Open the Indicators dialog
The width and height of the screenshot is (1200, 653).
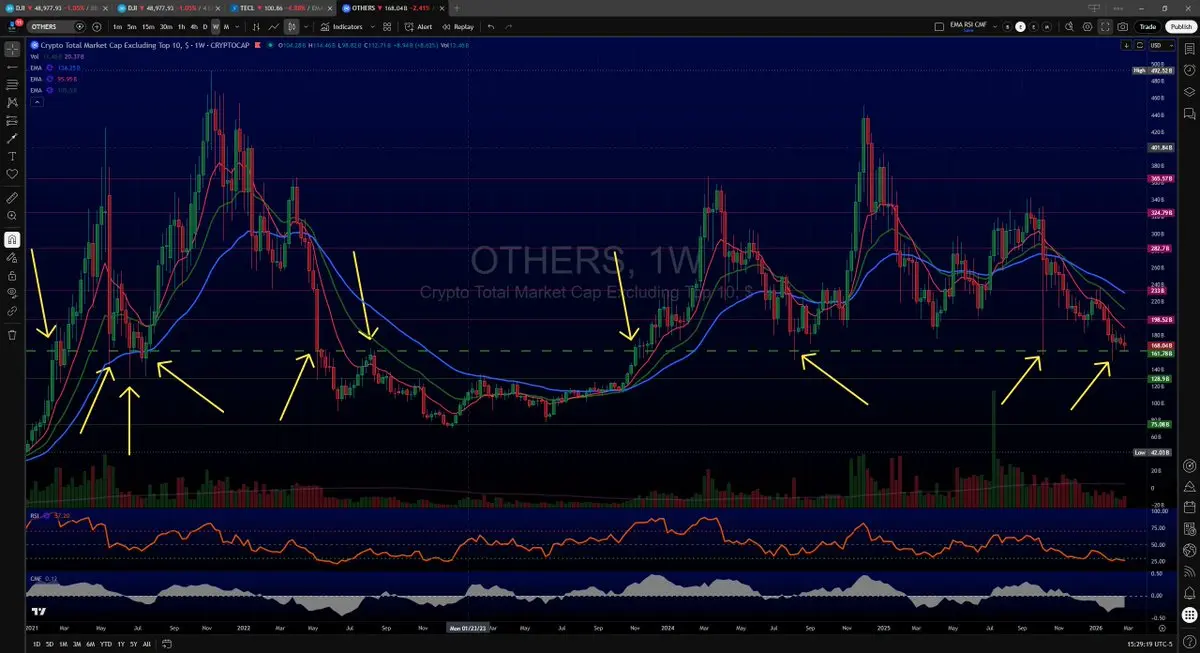[x=342, y=27]
